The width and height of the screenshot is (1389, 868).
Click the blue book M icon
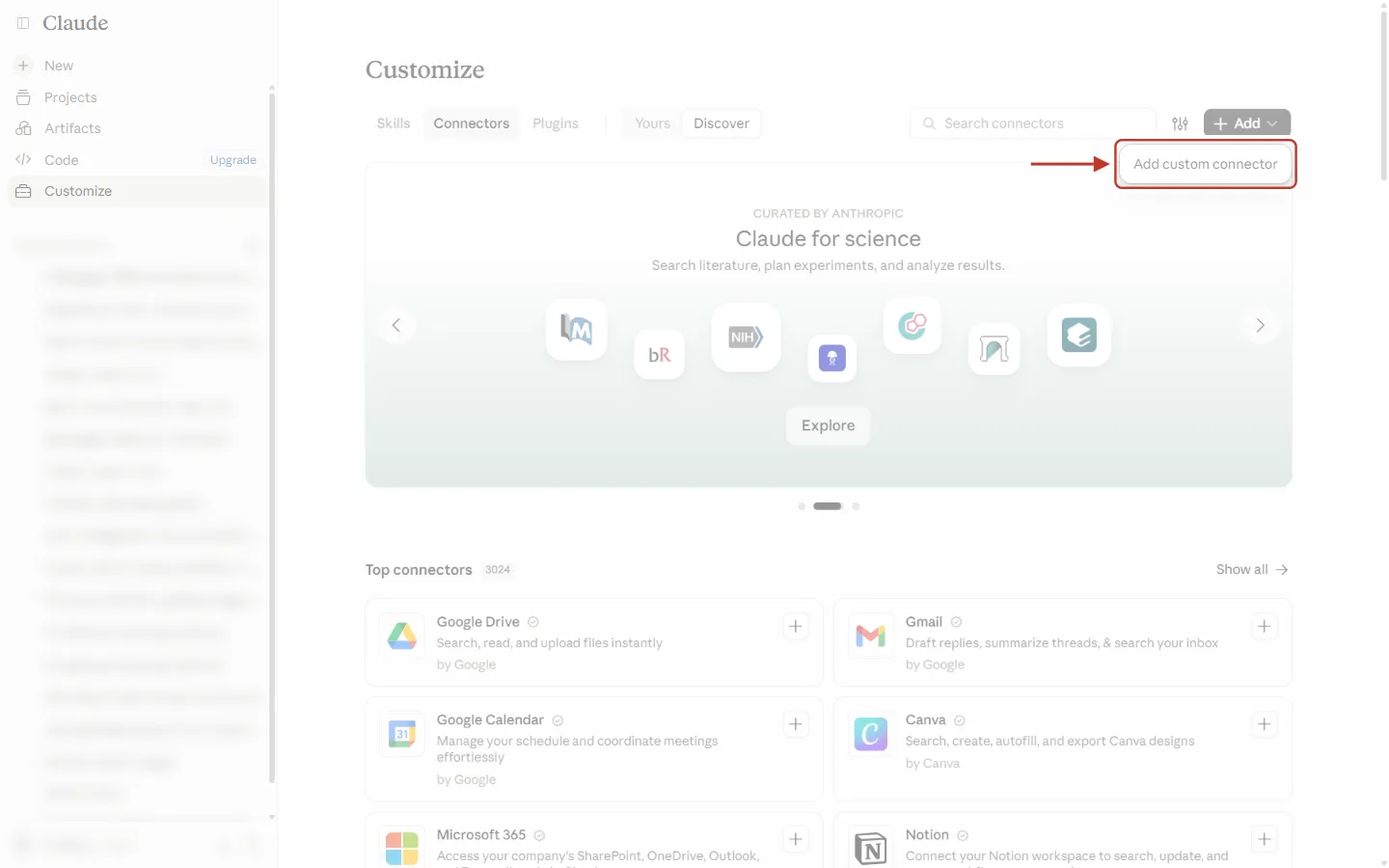tap(577, 330)
